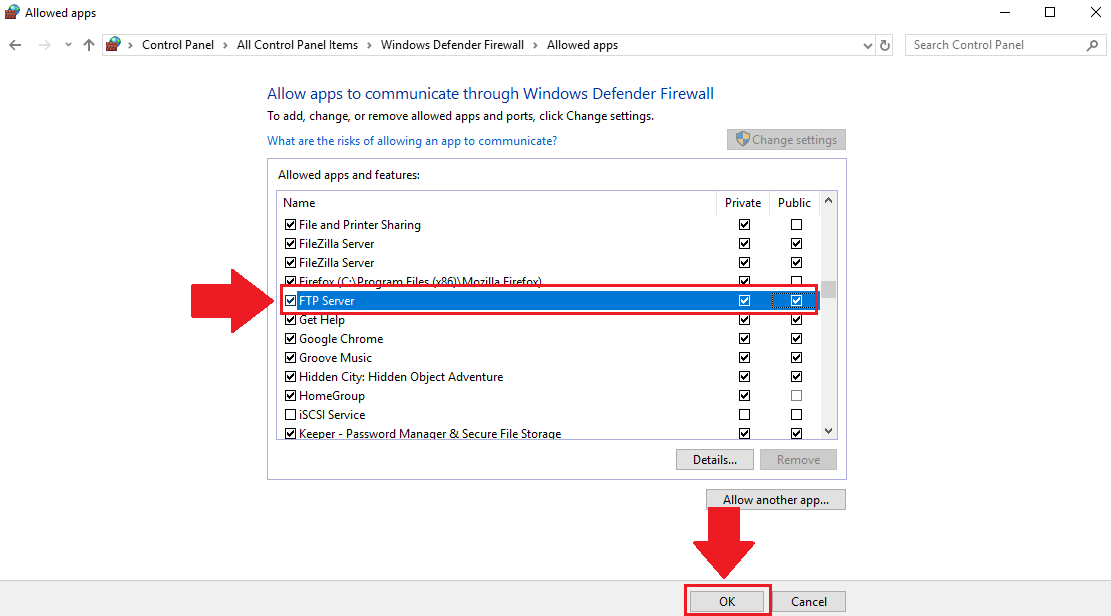Click the refresh icon in the address bar

tap(884, 45)
